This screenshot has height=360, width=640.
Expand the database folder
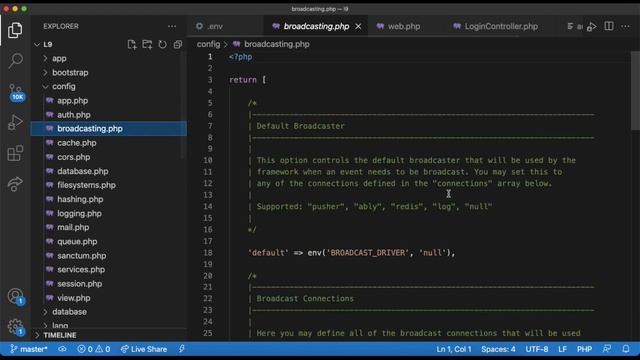click(x=69, y=312)
